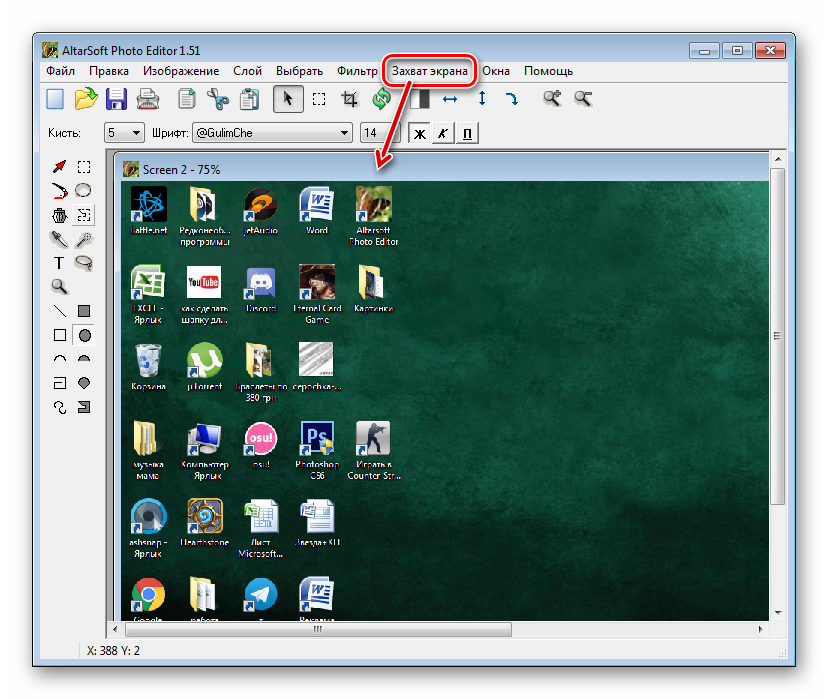Open the brush size dropdown
828x699 pixels.
(124, 133)
